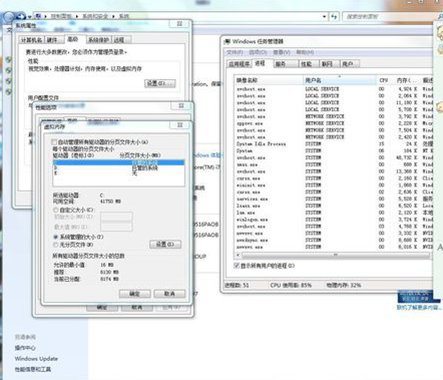Sort processes by CPU column header
The height and width of the screenshot is (380, 443).
(x=384, y=80)
